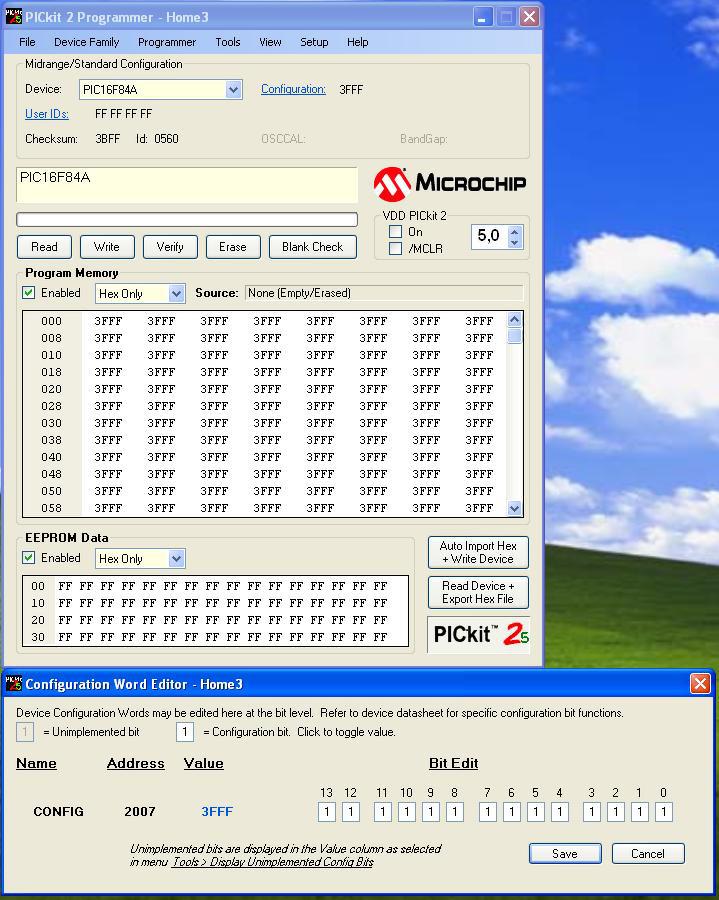Click the Verify button

[170, 247]
